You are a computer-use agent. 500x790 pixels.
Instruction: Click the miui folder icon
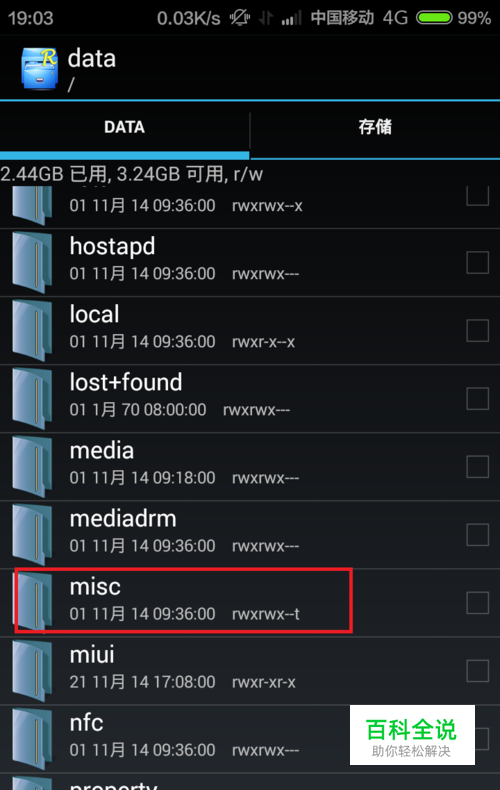point(32,671)
